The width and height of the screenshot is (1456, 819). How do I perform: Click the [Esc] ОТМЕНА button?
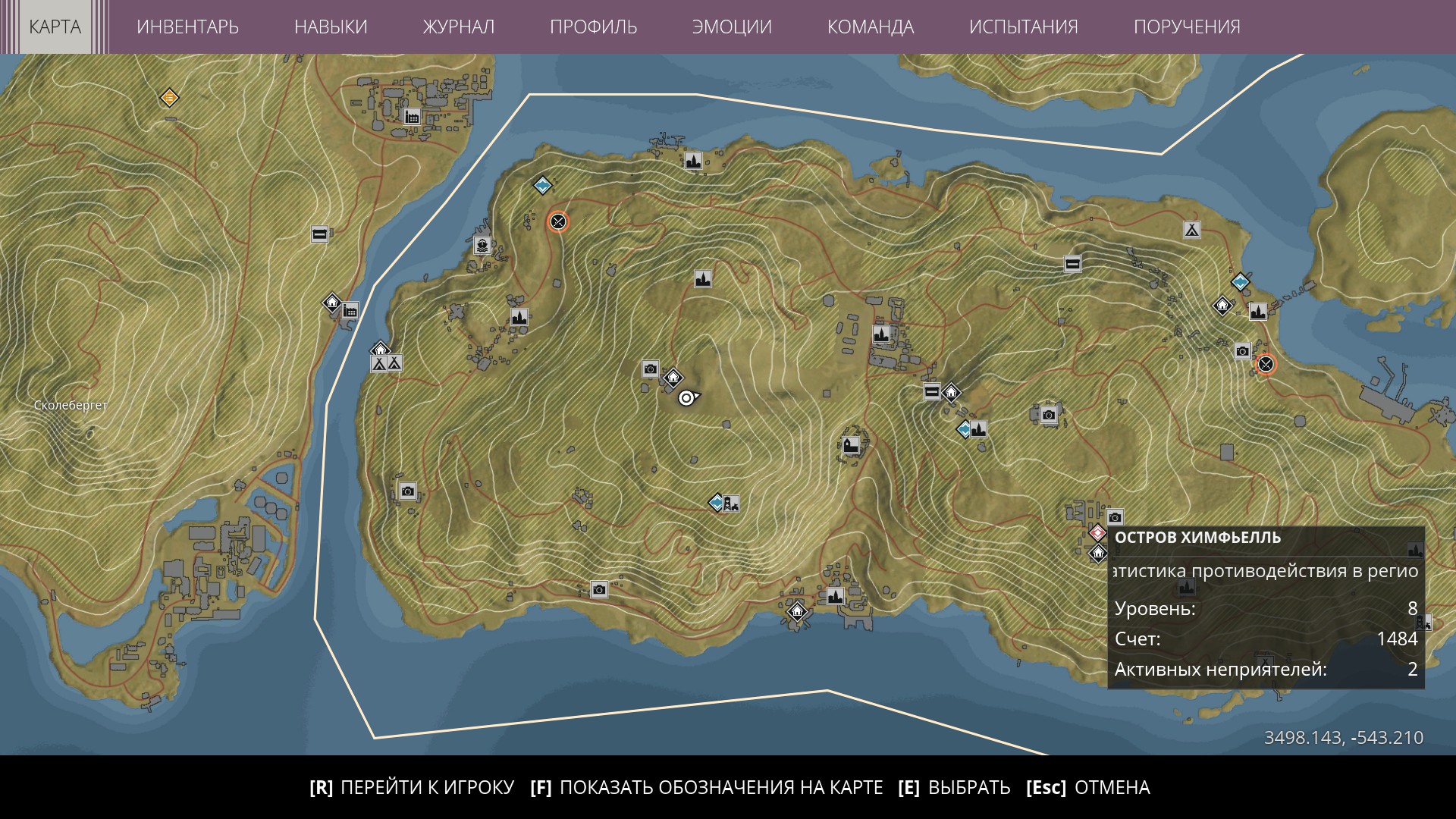pyautogui.click(x=1088, y=787)
